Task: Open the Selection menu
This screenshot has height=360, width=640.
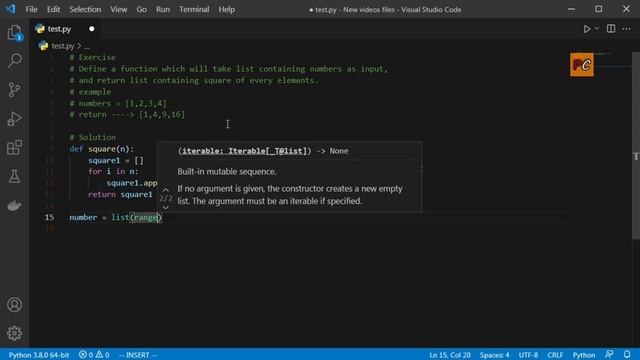Action: click(x=85, y=9)
